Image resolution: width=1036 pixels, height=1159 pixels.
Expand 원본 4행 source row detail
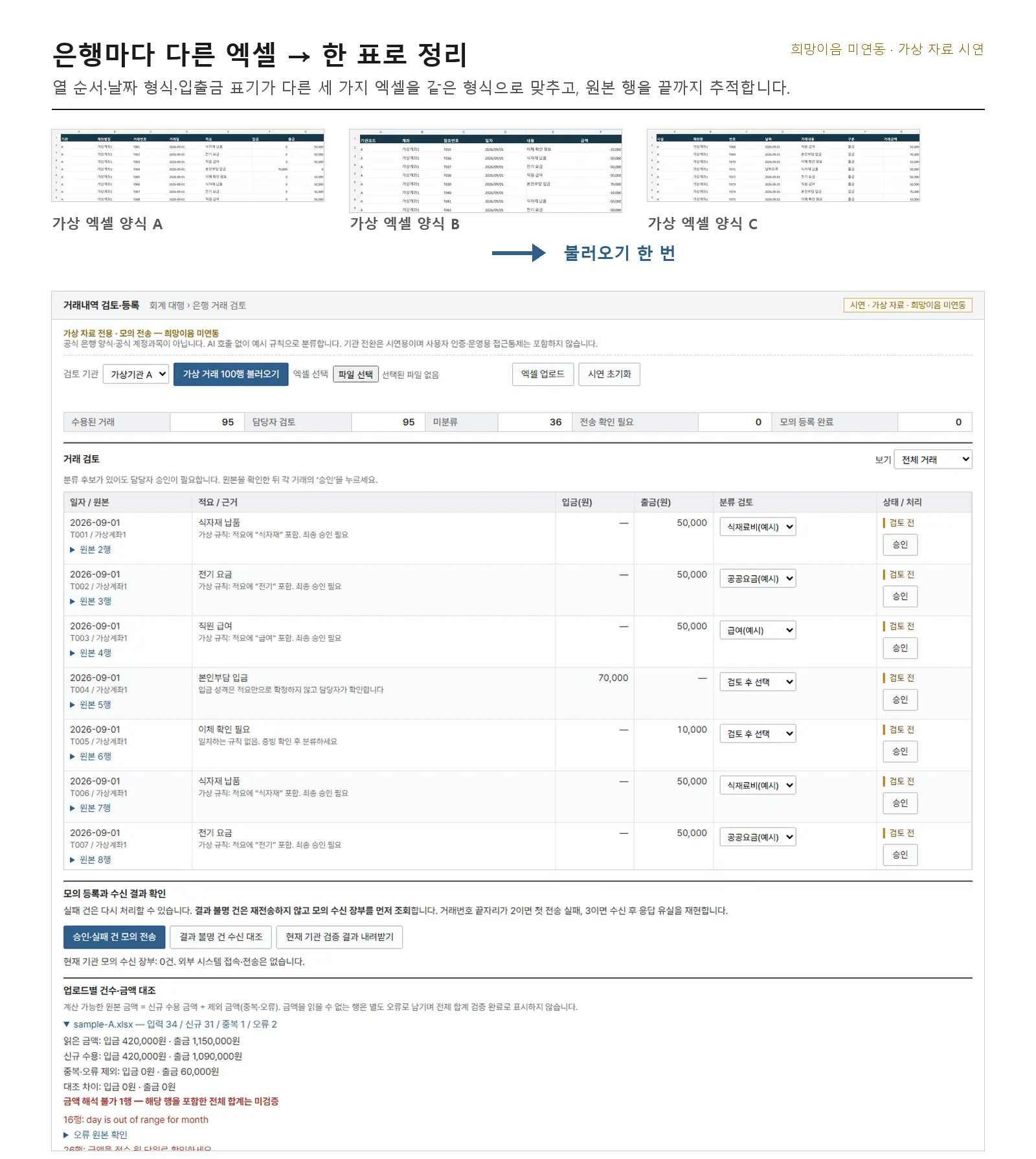[x=91, y=653]
